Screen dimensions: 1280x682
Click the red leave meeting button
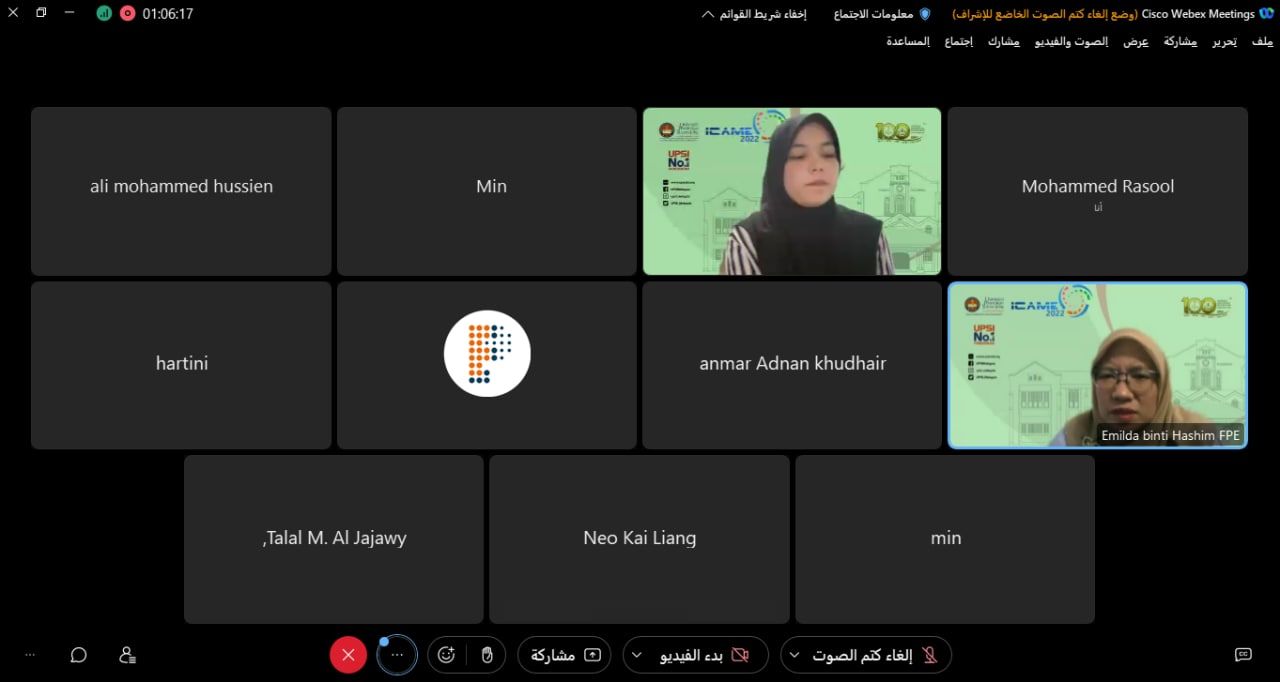348,655
